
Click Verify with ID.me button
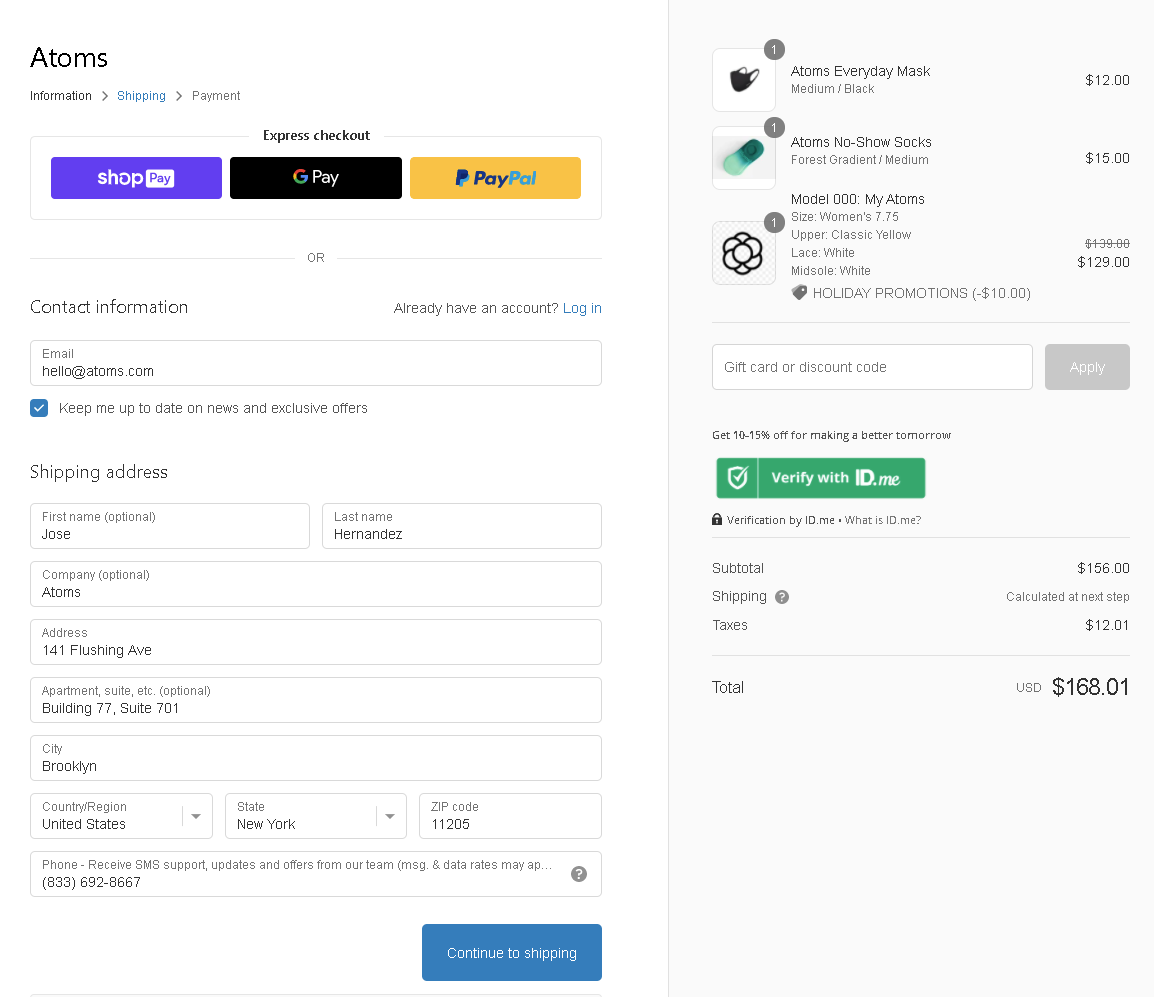coord(821,478)
